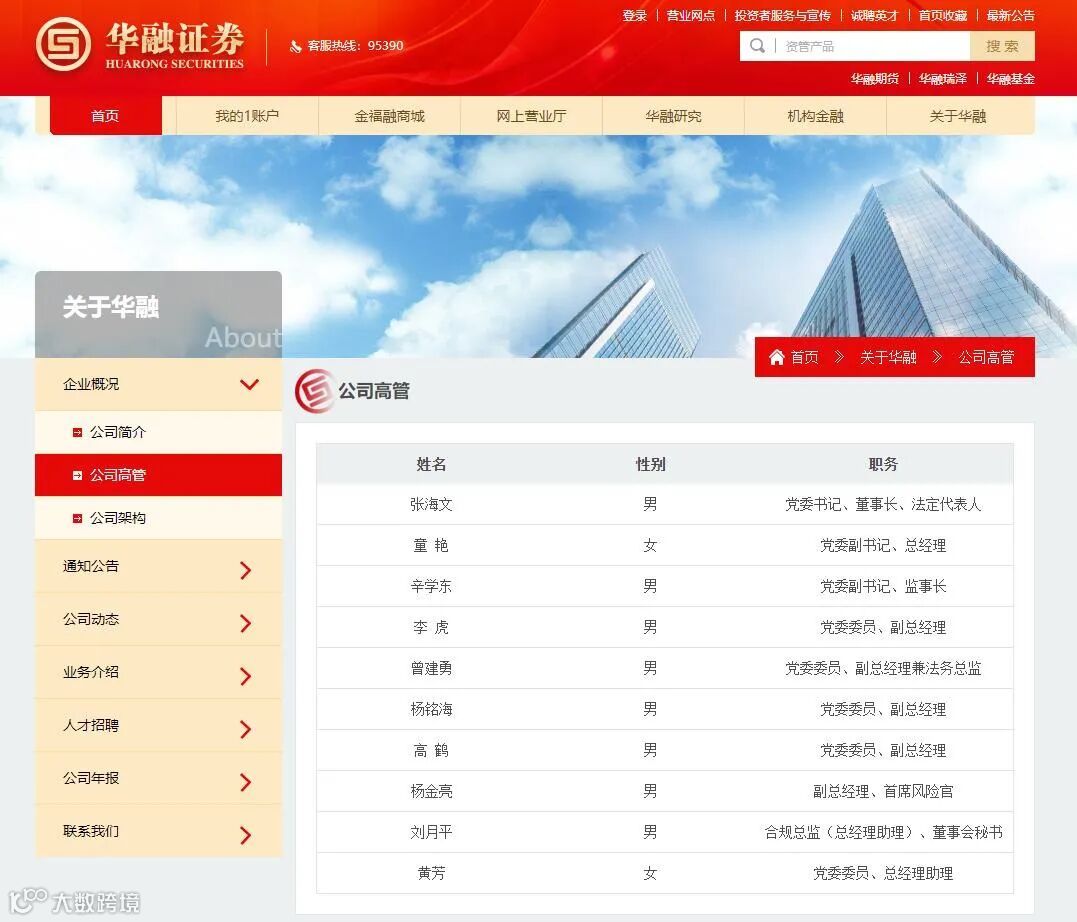Screen dimensions: 1077x922
Task: Click the 姓名 column header
Action: [x=431, y=464]
